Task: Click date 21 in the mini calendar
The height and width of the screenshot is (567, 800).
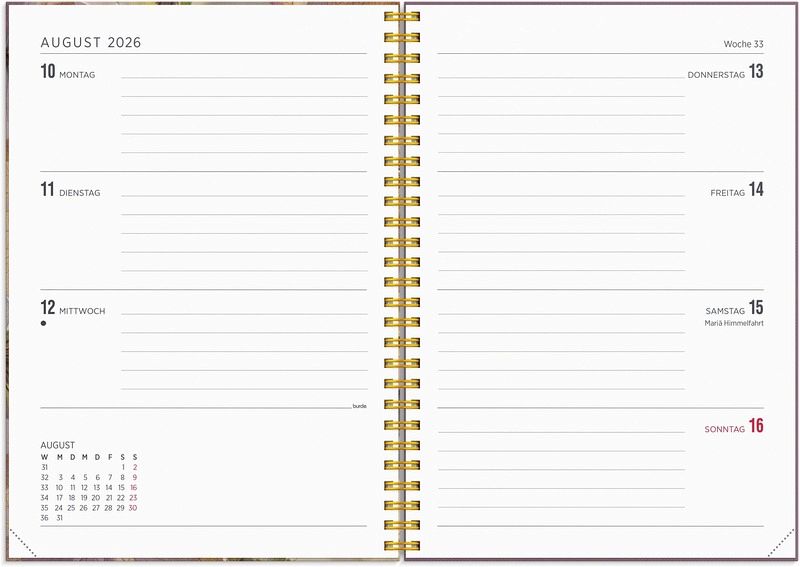Action: point(109,498)
